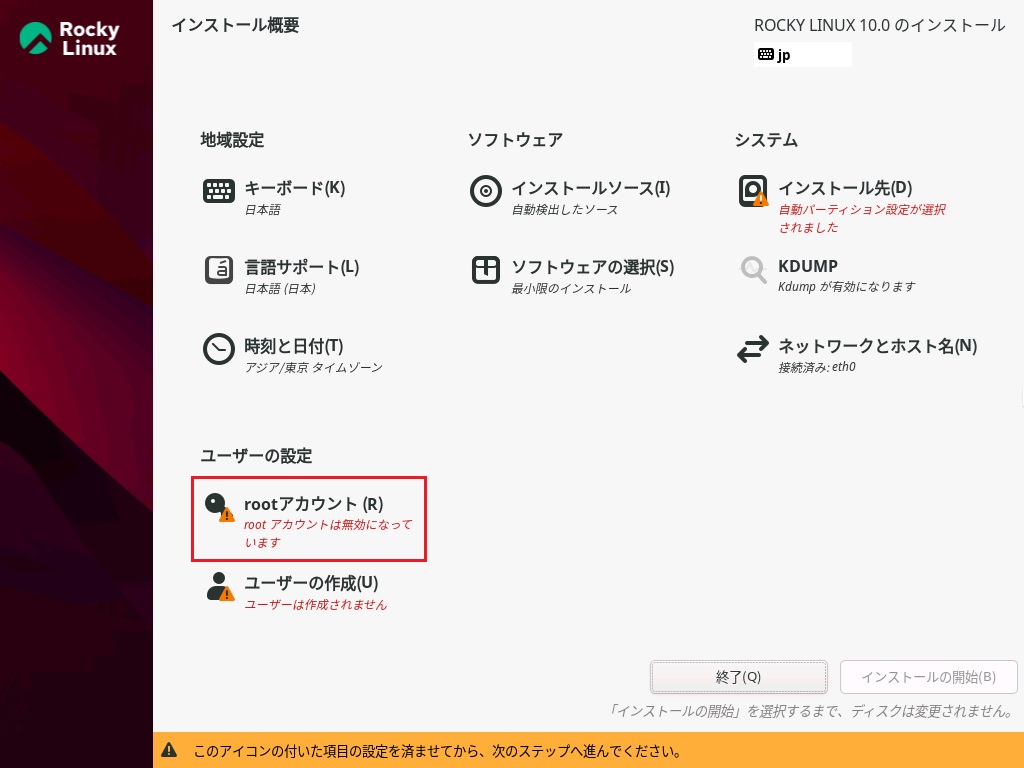The width and height of the screenshot is (1024, 768).
Task: Click the warning icon in the orange bar
Action: click(170, 750)
